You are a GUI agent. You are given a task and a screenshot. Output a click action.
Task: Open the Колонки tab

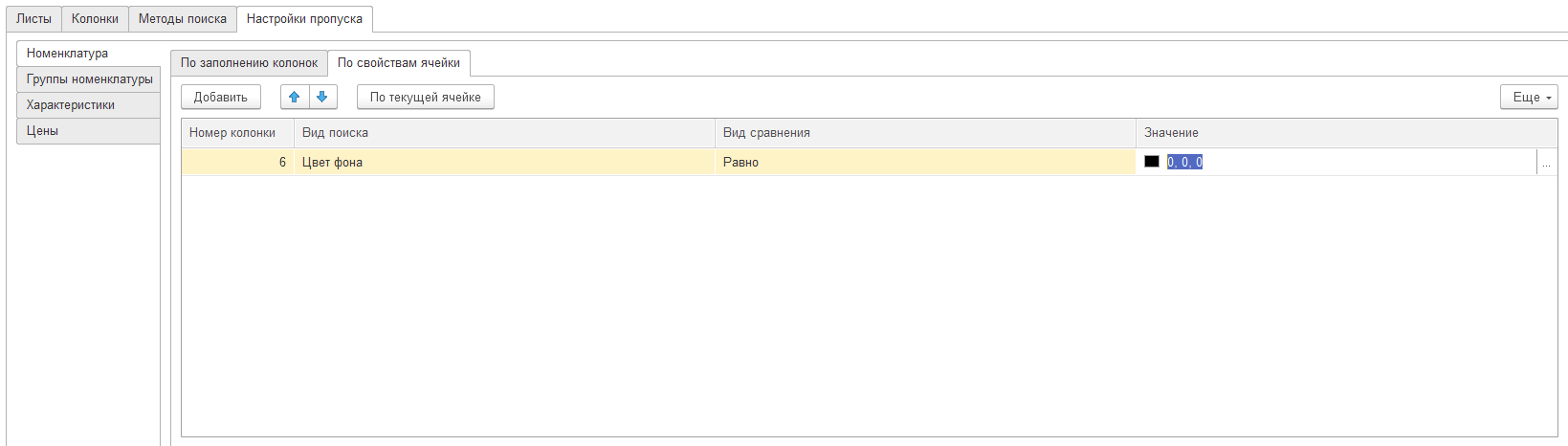pyautogui.click(x=95, y=18)
